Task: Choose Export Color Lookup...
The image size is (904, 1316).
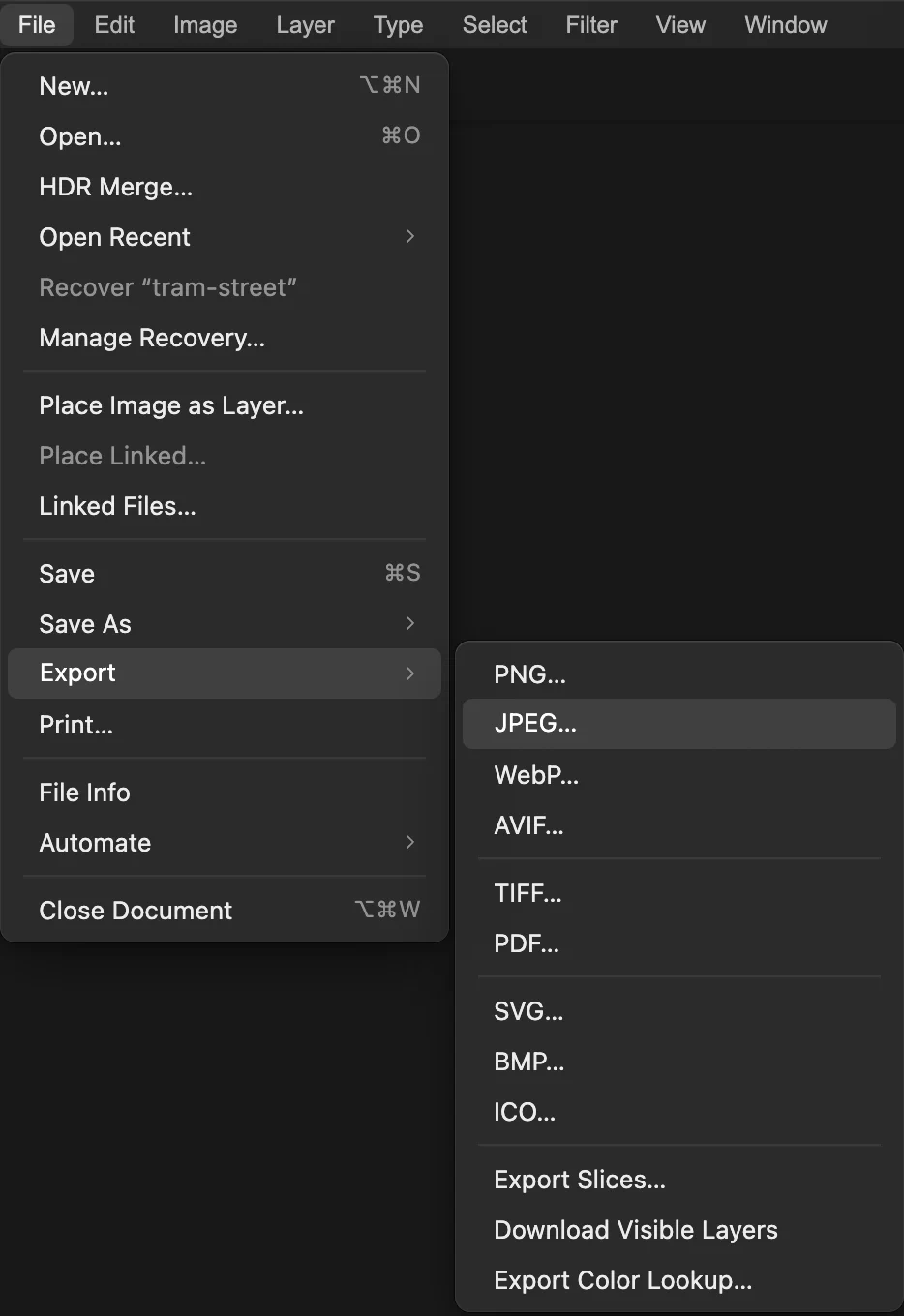Action: (679, 1280)
